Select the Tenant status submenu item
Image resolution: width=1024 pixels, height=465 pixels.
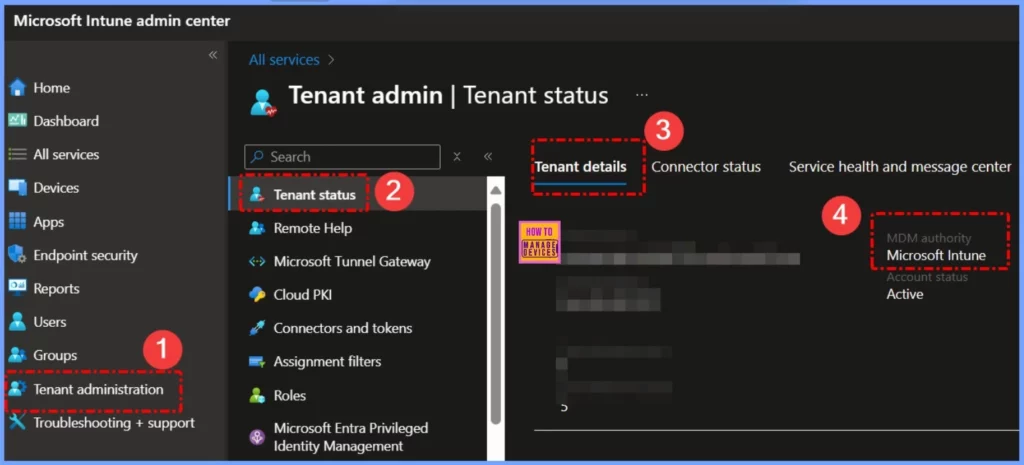[x=315, y=195]
